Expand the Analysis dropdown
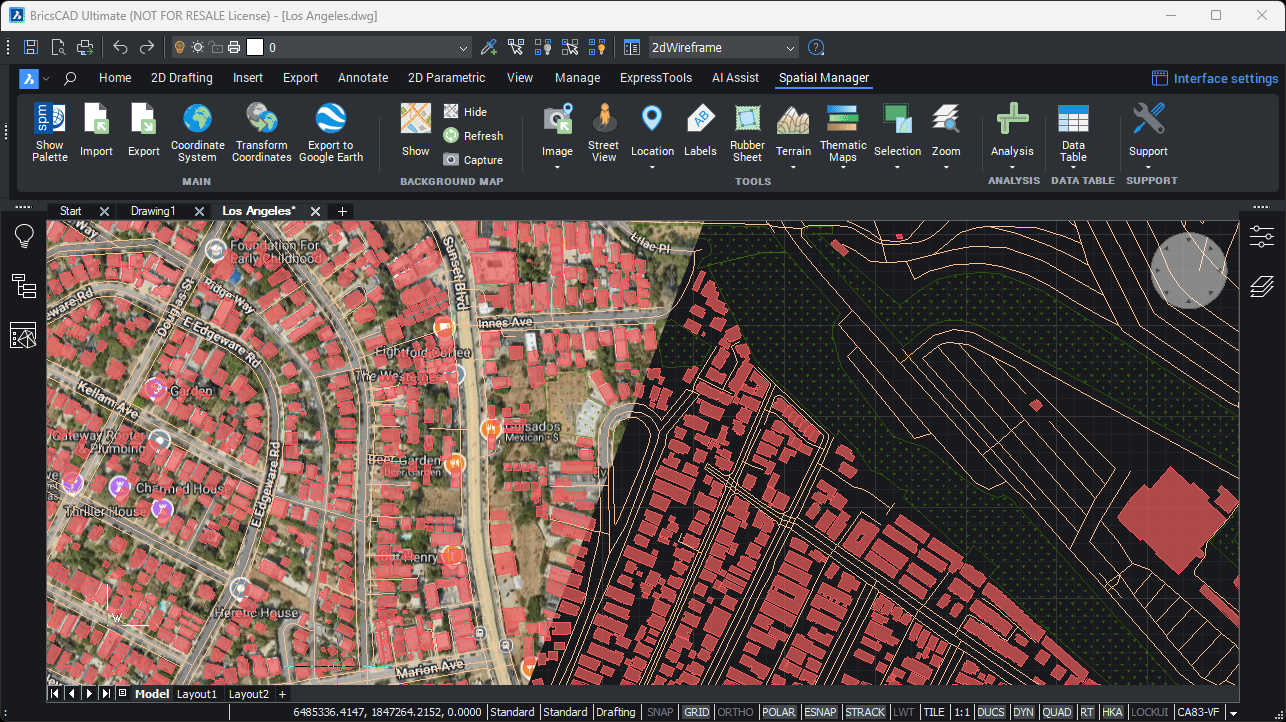The height and width of the screenshot is (722, 1286). [1012, 167]
